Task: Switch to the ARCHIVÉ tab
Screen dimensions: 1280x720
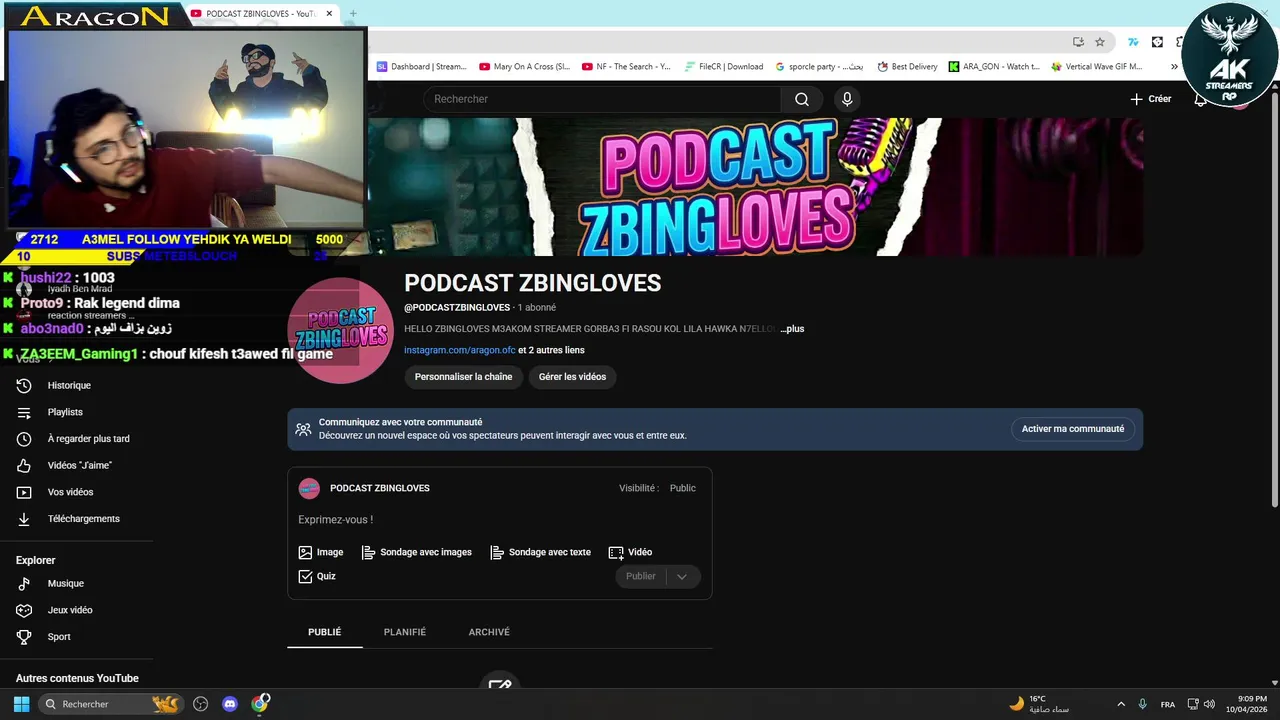Action: [x=489, y=632]
